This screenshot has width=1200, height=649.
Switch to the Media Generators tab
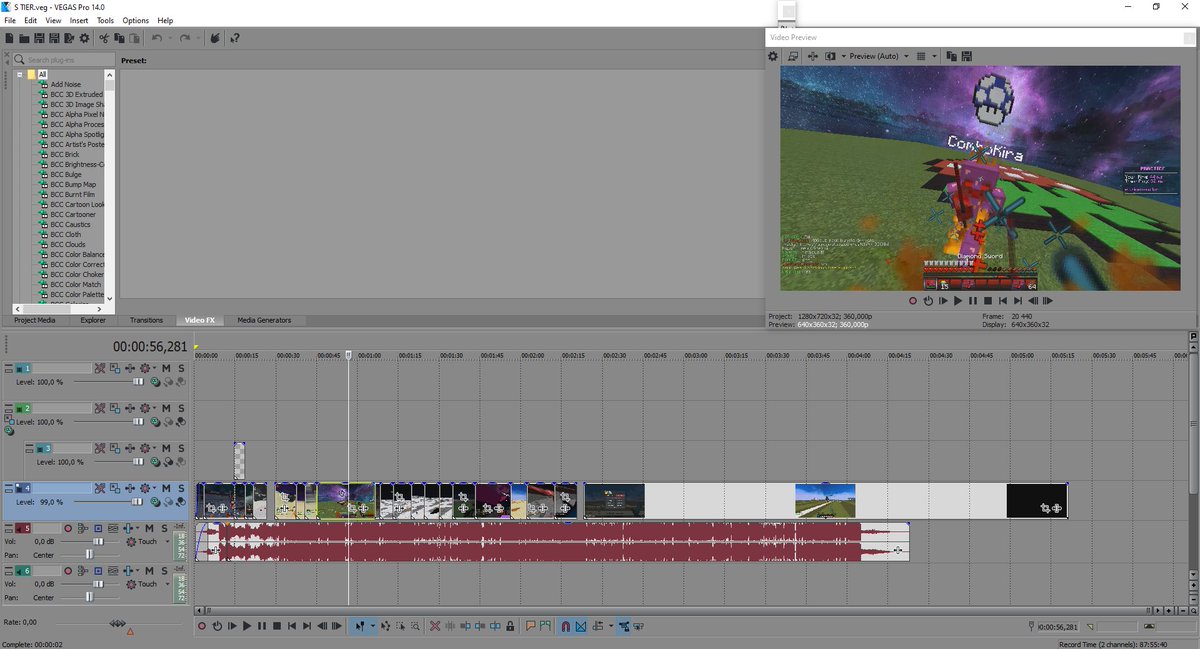coord(264,320)
